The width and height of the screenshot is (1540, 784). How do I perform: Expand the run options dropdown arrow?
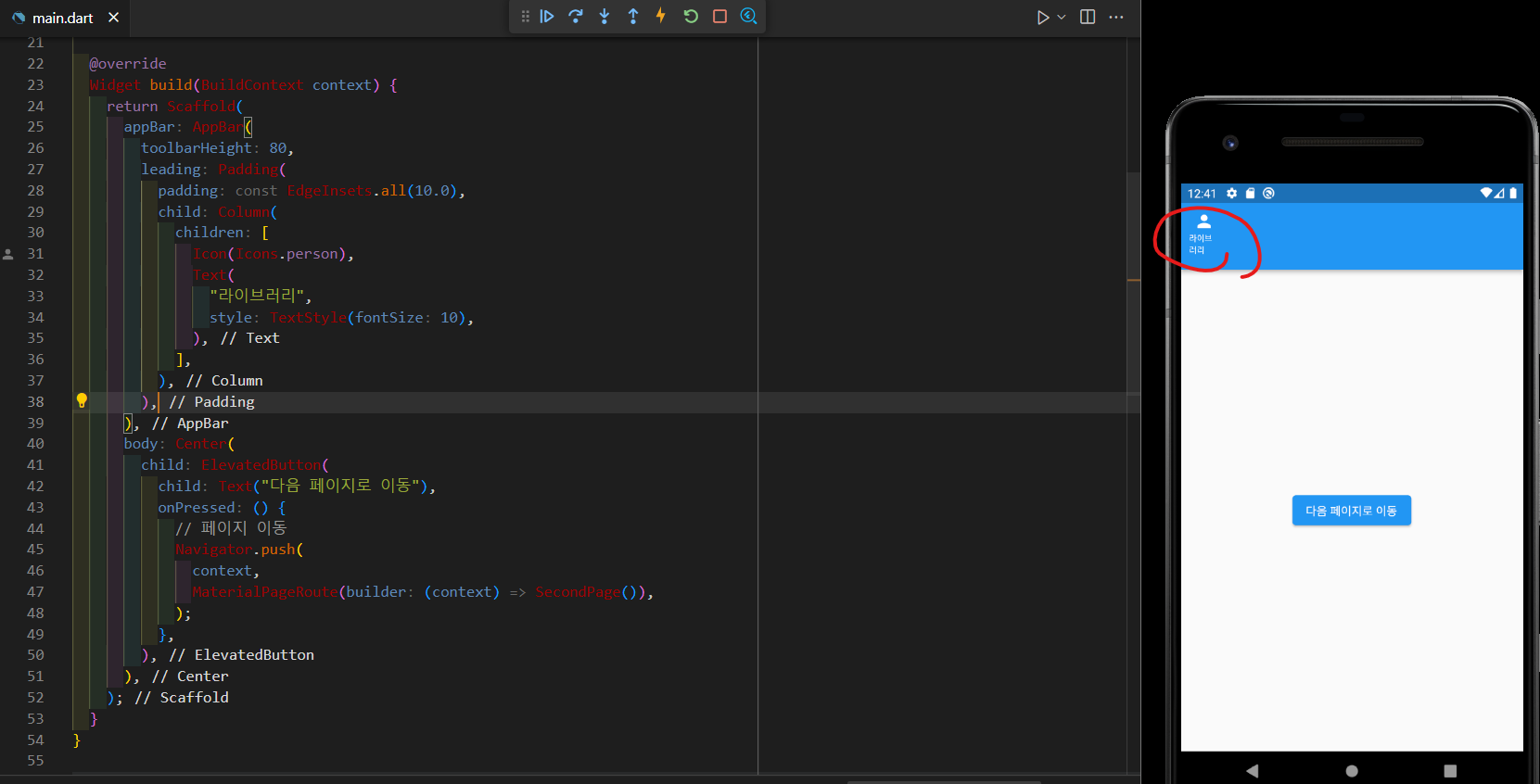pos(1062,18)
